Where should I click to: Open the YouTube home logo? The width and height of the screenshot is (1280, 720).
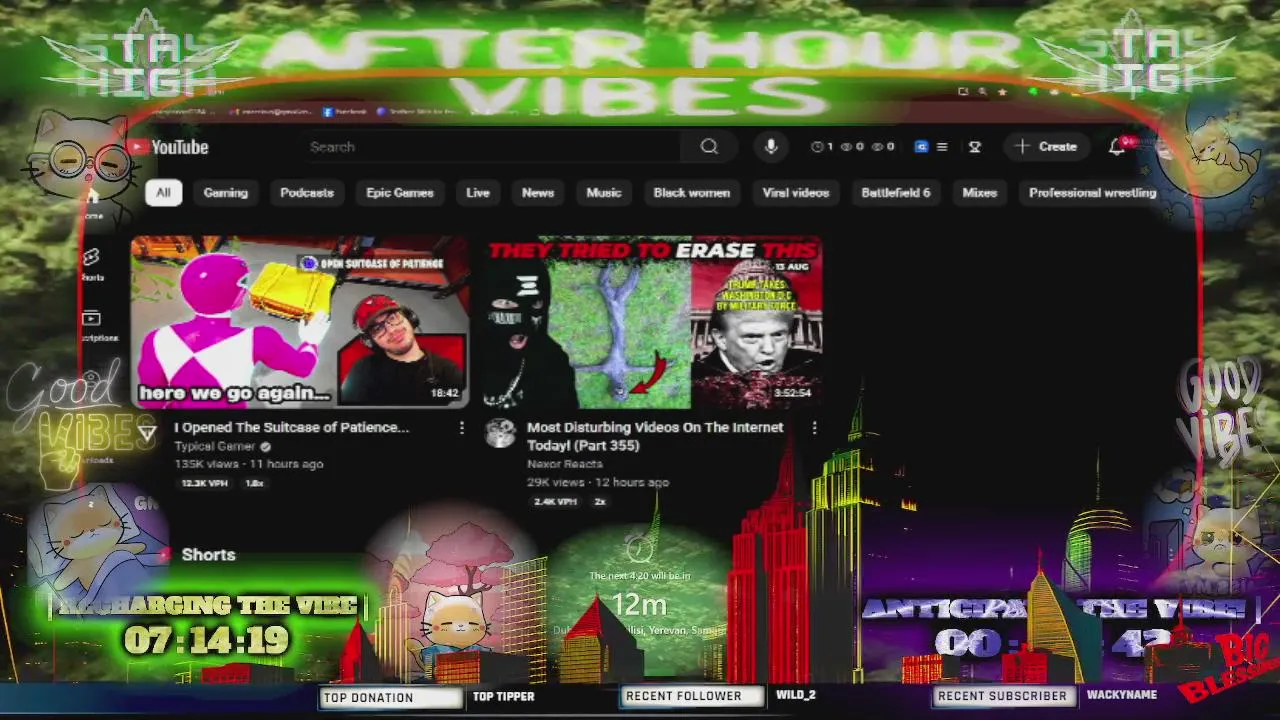pyautogui.click(x=168, y=147)
